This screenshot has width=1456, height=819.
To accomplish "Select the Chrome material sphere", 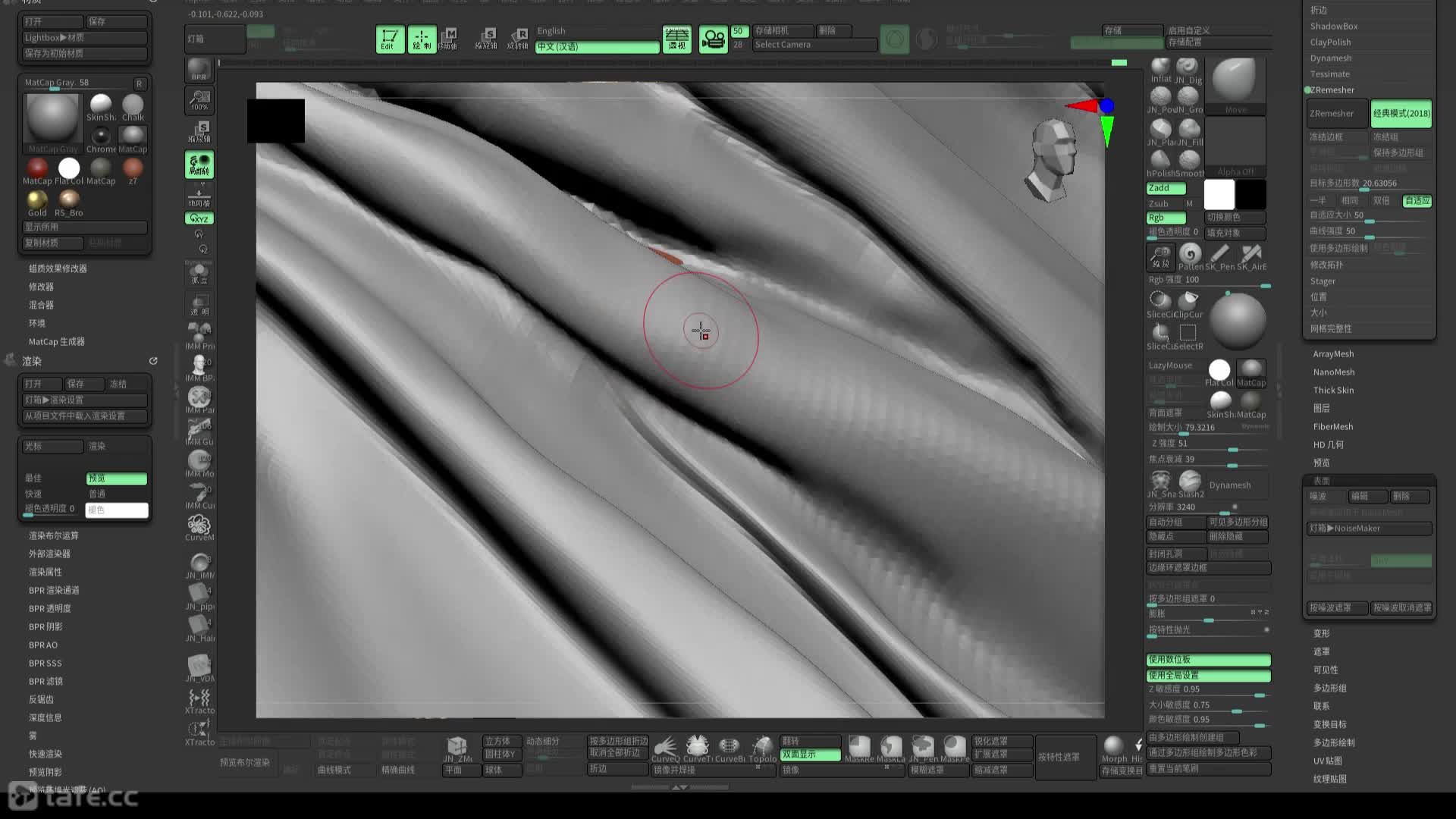I will [101, 140].
